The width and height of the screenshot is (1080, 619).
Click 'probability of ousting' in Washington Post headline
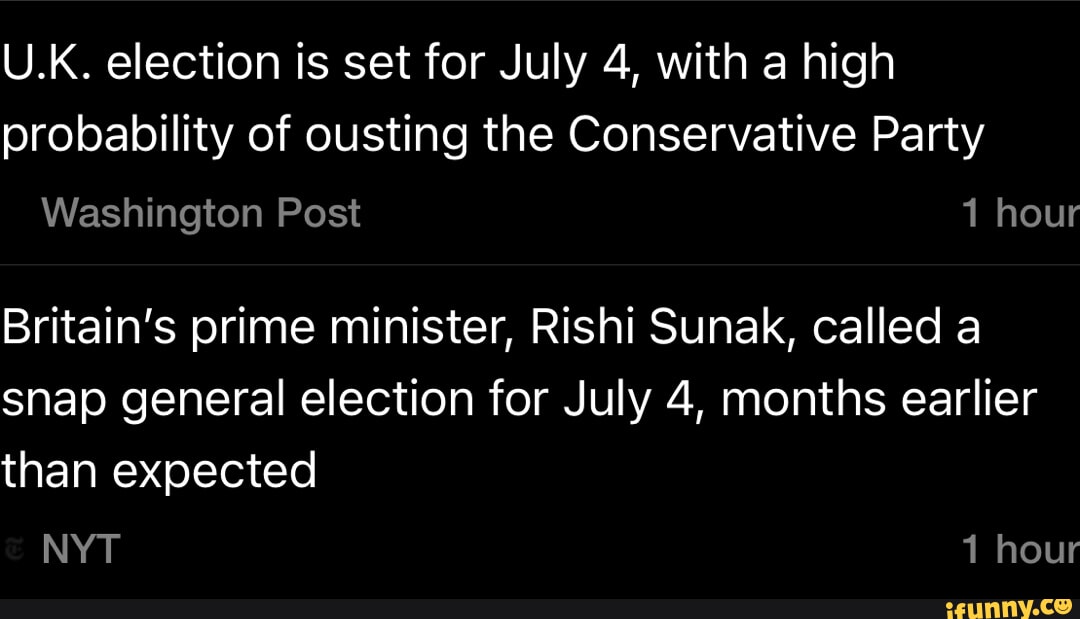pyautogui.click(x=233, y=134)
